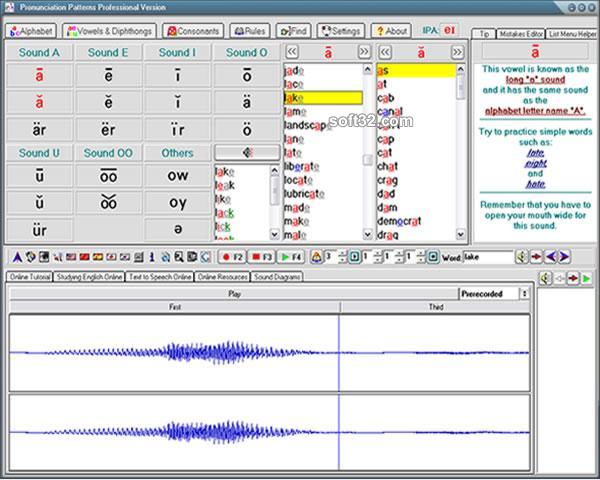
Task: Stop with the red F3 button
Action: tap(261, 257)
